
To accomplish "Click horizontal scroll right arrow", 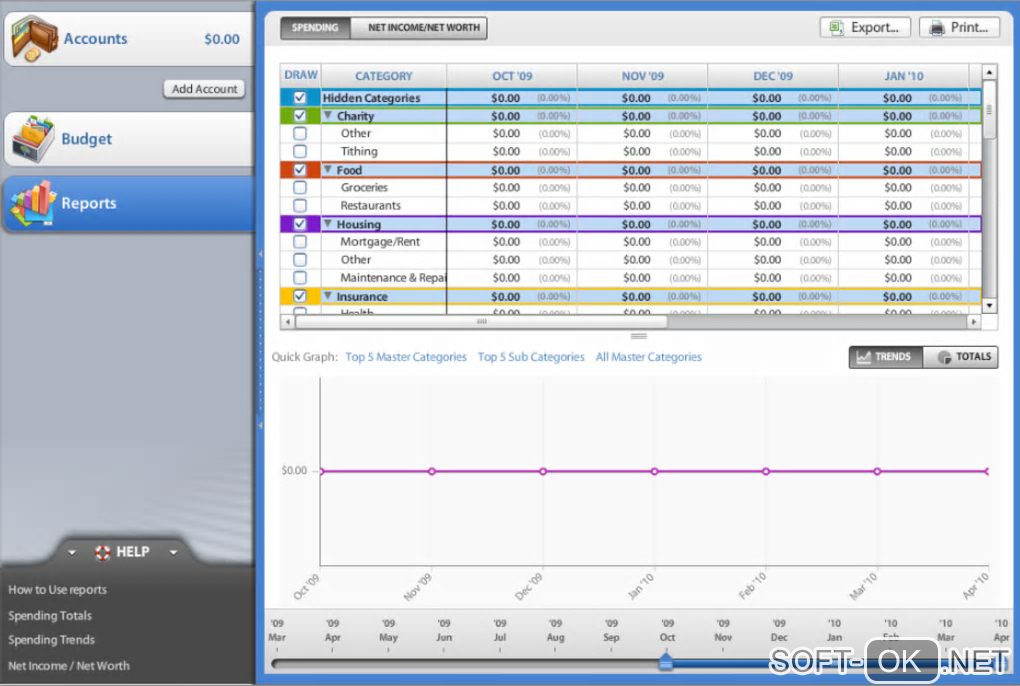I will 974,322.
